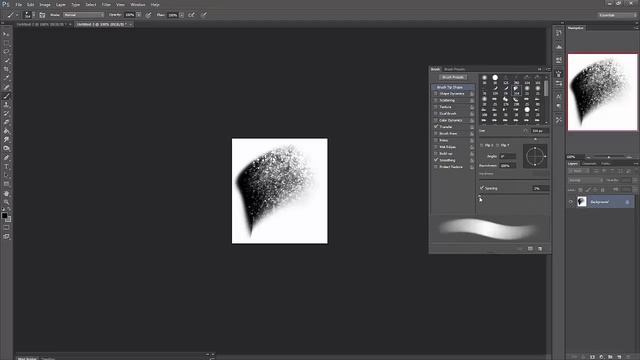Select the Eyedropper tool

pyautogui.click(x=6, y=78)
